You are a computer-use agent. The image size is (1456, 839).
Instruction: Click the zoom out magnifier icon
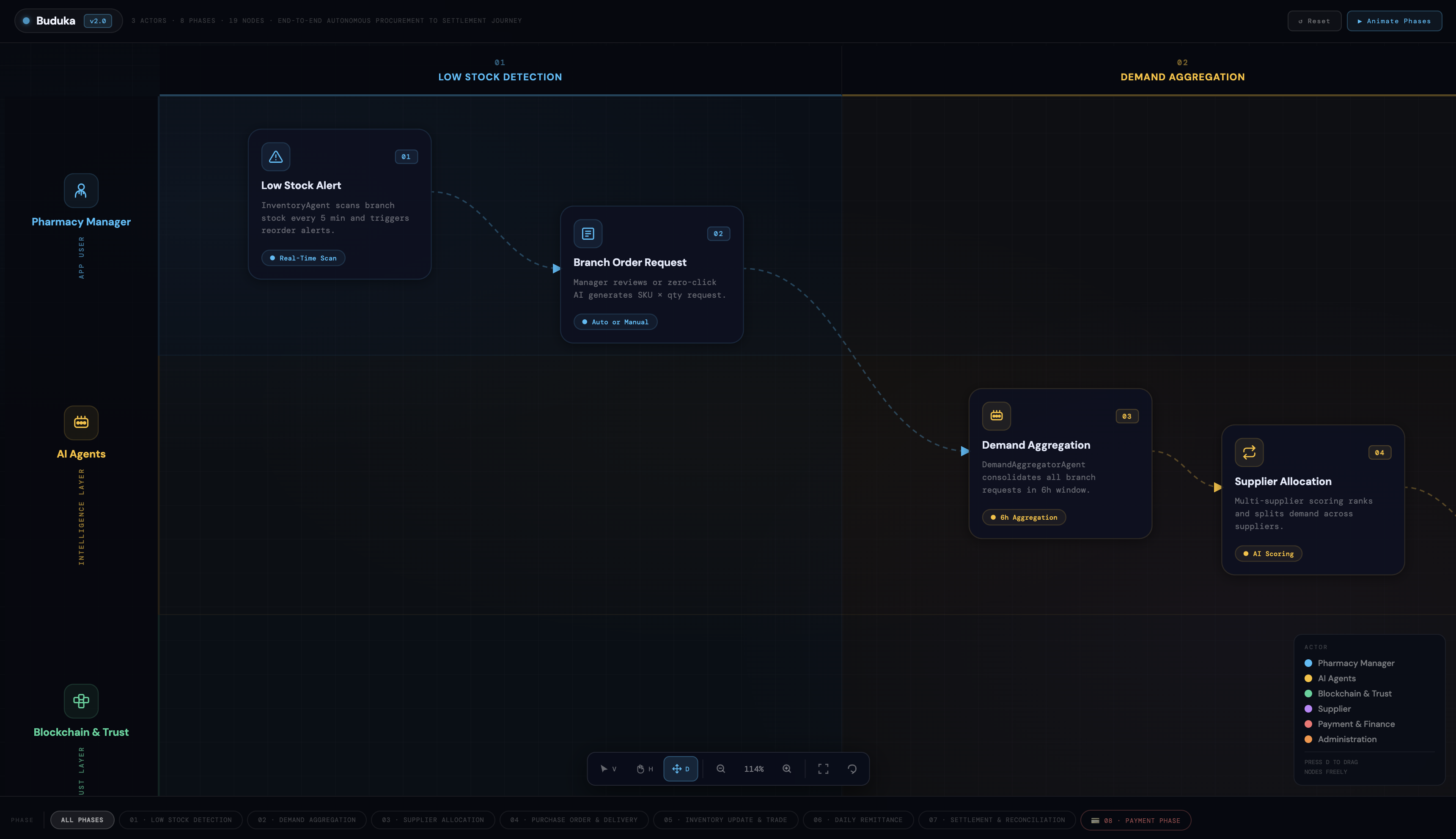coord(720,769)
